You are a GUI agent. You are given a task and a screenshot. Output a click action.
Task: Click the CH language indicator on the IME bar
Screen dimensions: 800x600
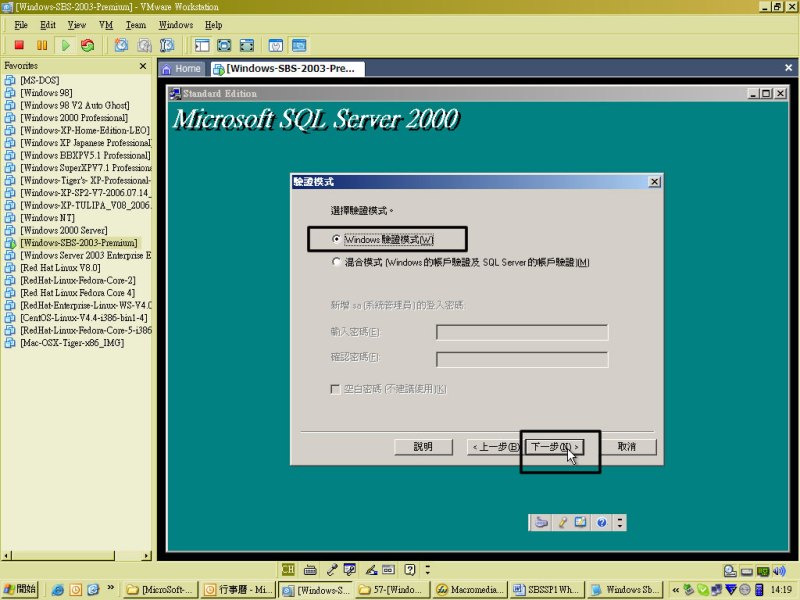(288, 569)
